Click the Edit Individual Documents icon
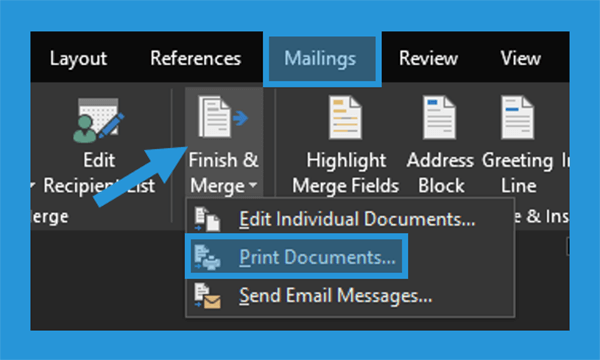600x360 pixels. (207, 219)
